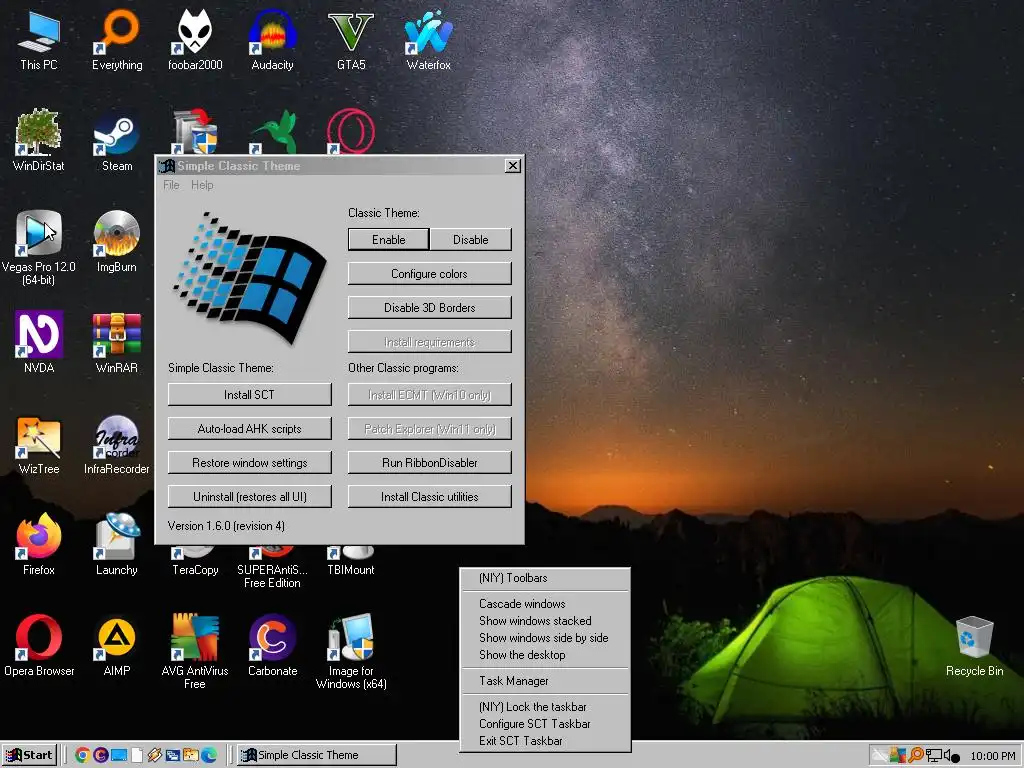
Task: Select the Opera Browser desktop icon
Action: pyautogui.click(x=39, y=645)
